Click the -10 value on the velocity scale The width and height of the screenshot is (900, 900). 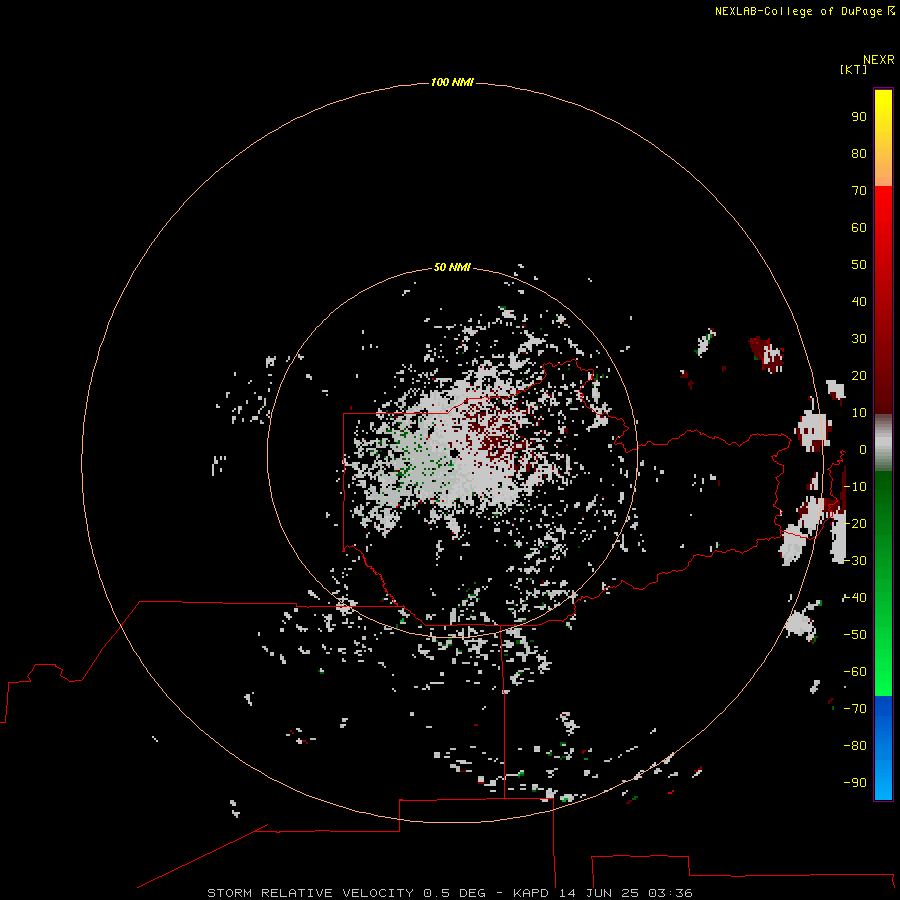(855, 487)
